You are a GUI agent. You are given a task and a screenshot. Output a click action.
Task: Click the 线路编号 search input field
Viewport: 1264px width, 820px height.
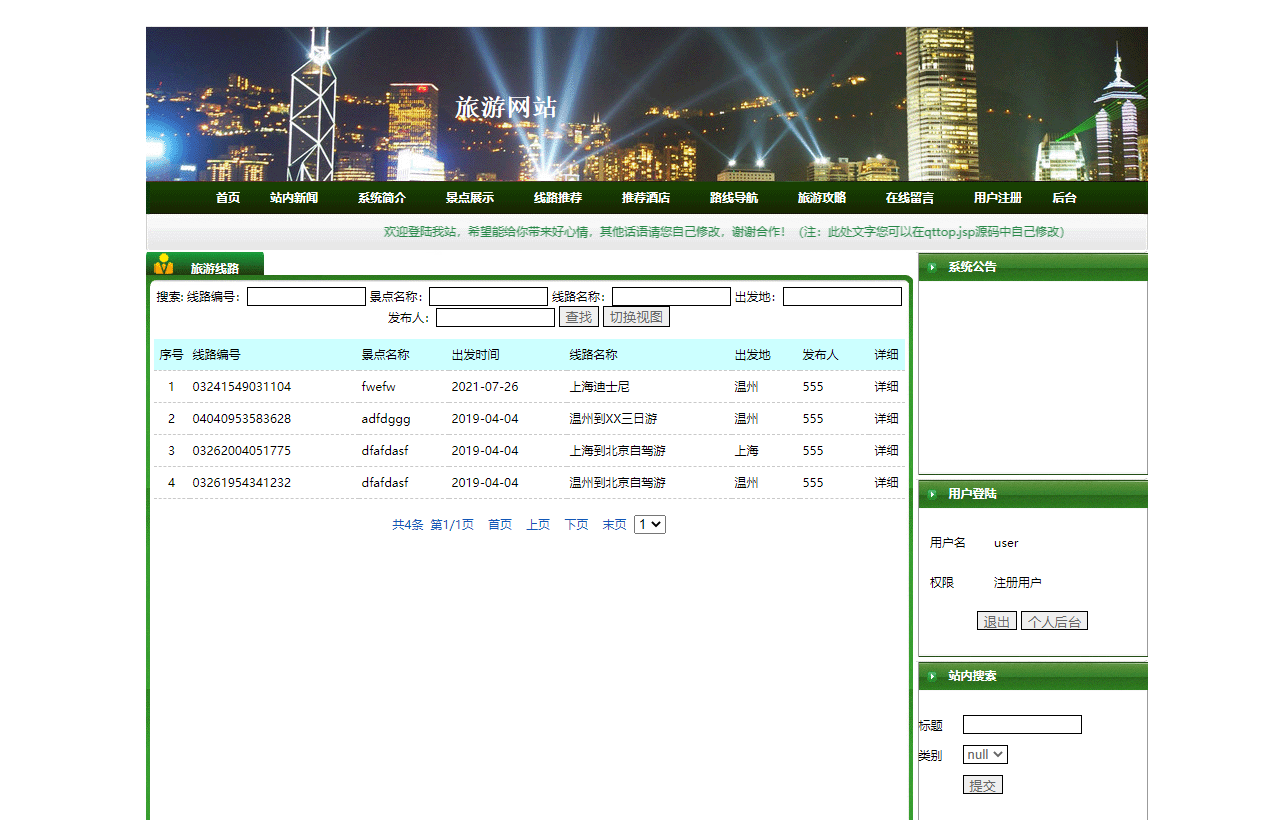click(x=305, y=296)
